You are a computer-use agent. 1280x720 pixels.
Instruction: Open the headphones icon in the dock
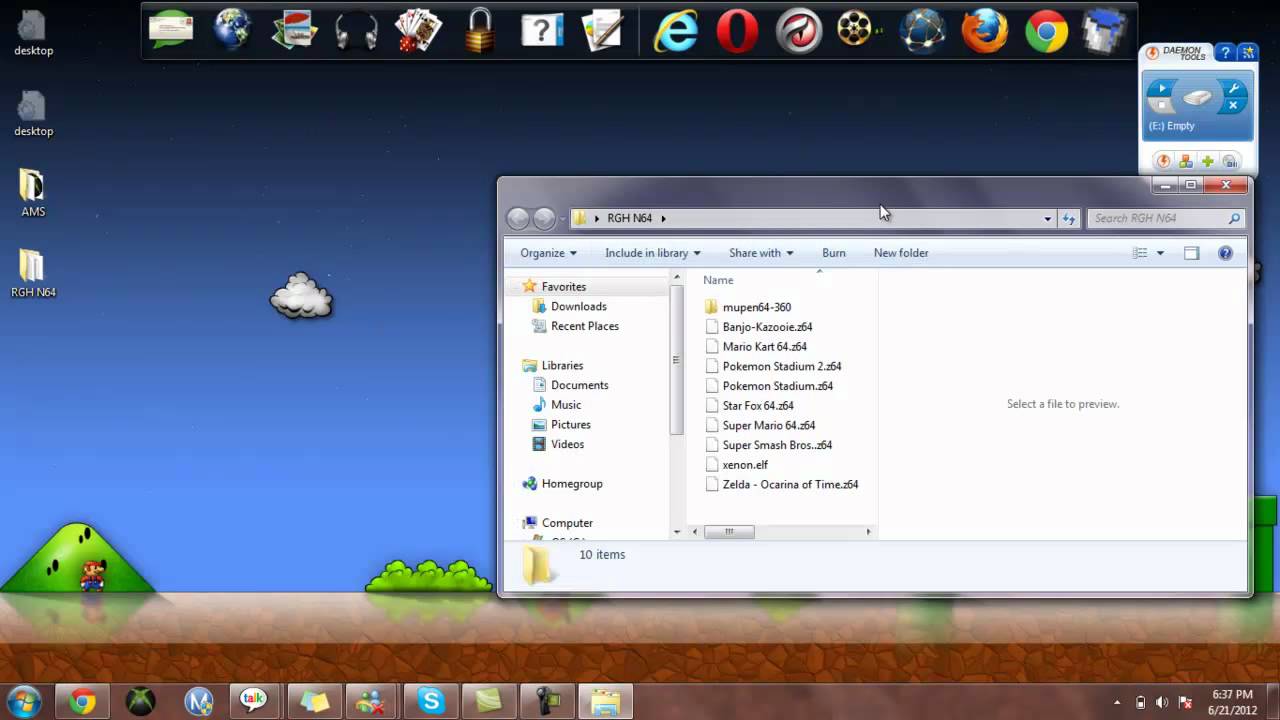tap(356, 32)
